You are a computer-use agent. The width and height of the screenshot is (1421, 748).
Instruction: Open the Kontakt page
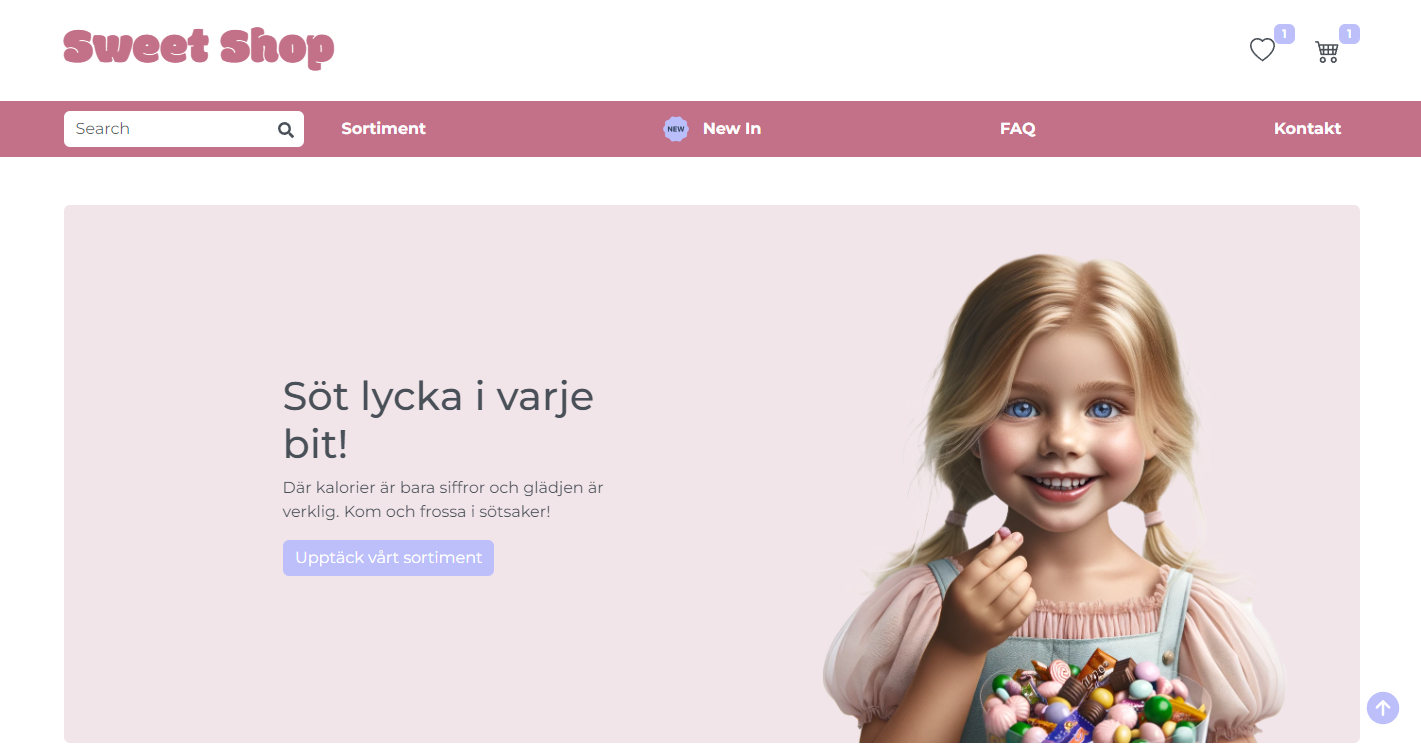pos(1307,128)
